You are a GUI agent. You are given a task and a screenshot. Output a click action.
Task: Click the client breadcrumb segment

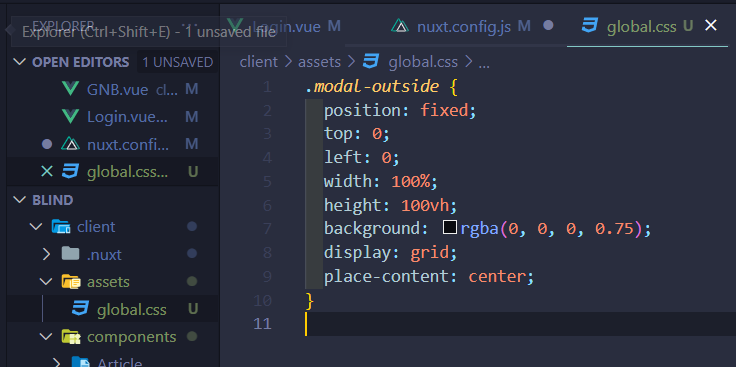(259, 62)
